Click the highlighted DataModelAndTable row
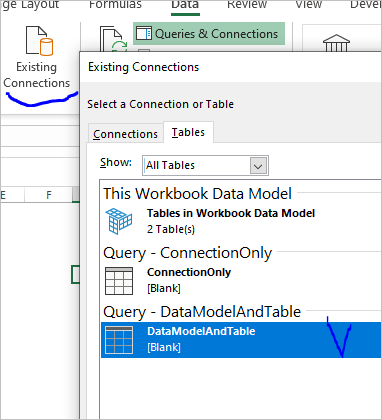This screenshot has width=382, height=420. pyautogui.click(x=241, y=340)
